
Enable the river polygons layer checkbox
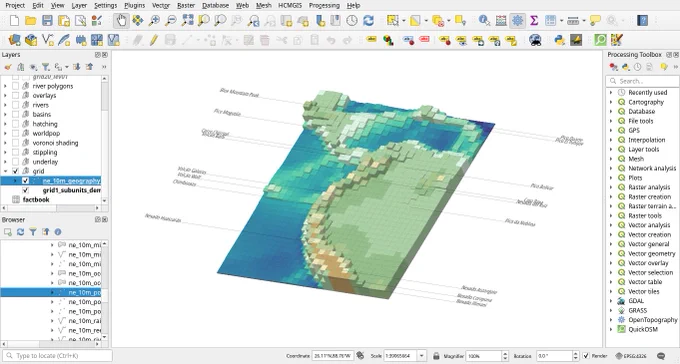[16, 86]
